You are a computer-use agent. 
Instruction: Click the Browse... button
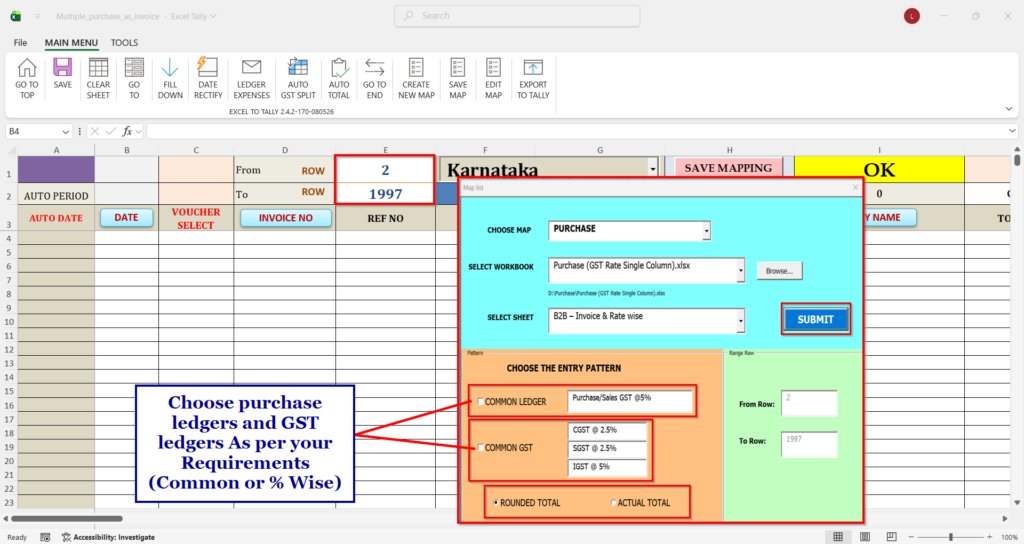pyautogui.click(x=779, y=270)
